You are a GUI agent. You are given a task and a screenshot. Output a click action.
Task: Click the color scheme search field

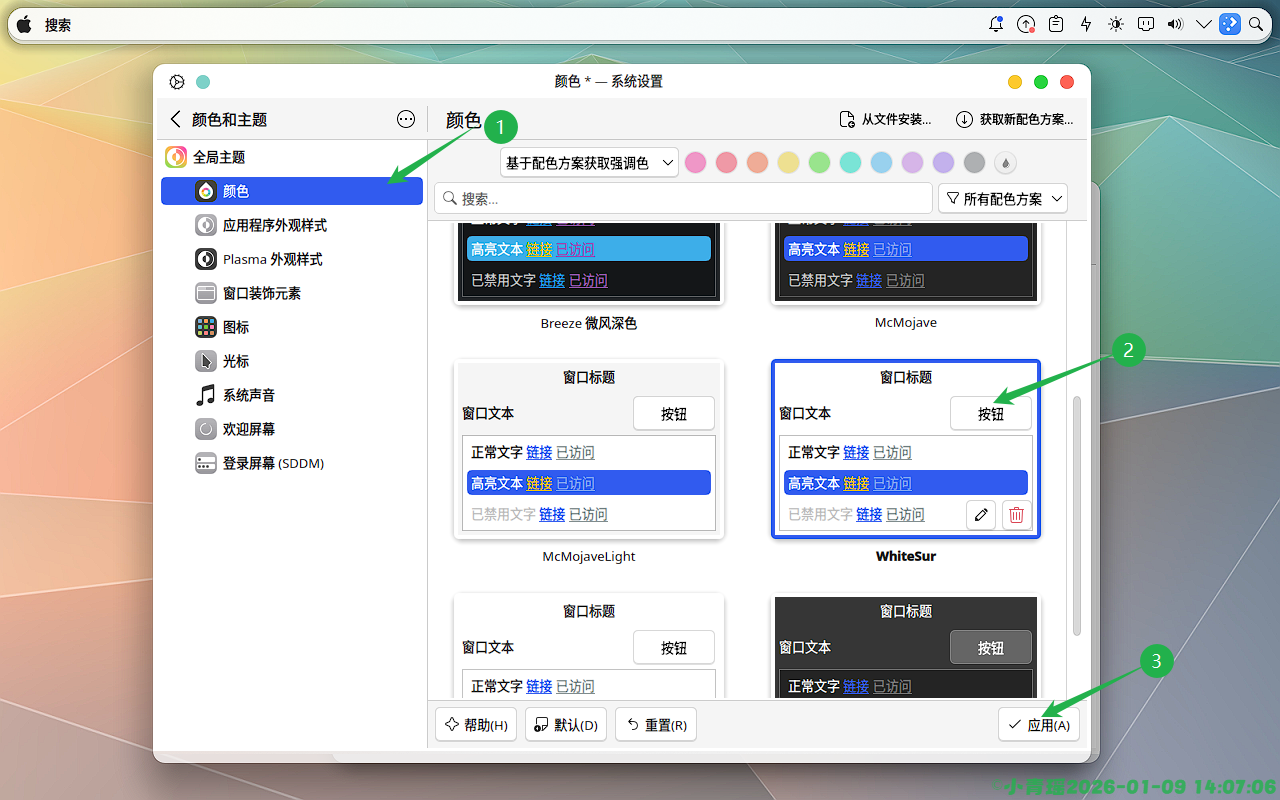[x=683, y=199]
